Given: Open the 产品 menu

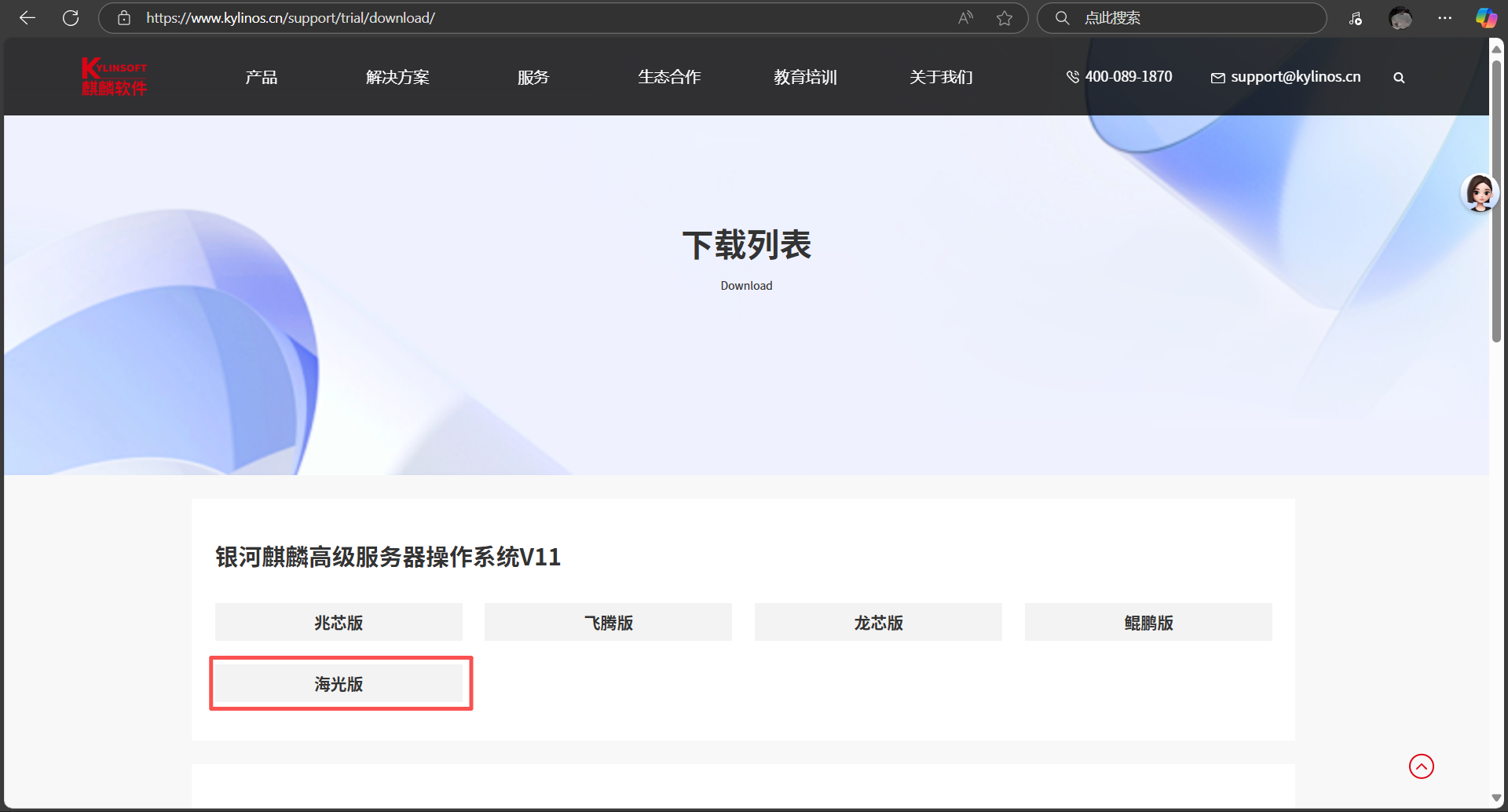Looking at the screenshot, I should tap(262, 77).
